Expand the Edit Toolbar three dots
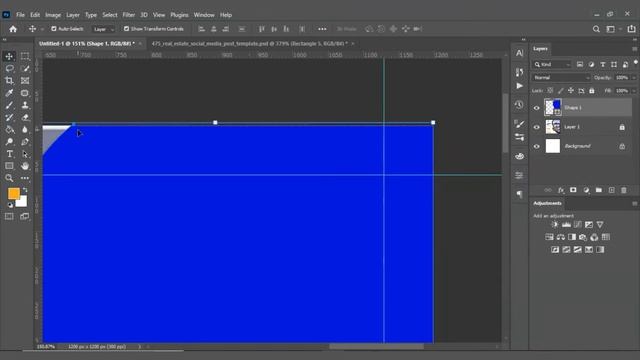This screenshot has height=360, width=640. (25, 178)
